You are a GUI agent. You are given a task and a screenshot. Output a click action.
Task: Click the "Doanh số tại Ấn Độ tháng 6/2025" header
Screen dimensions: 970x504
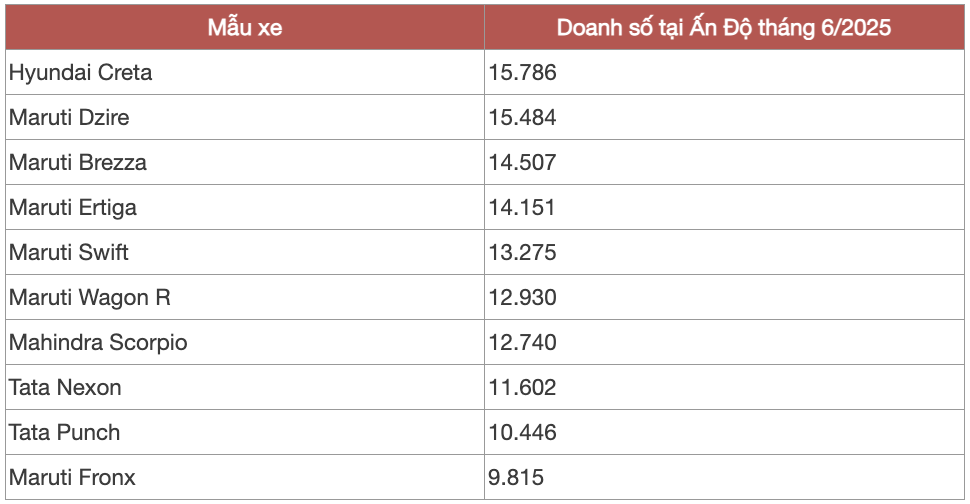click(723, 28)
